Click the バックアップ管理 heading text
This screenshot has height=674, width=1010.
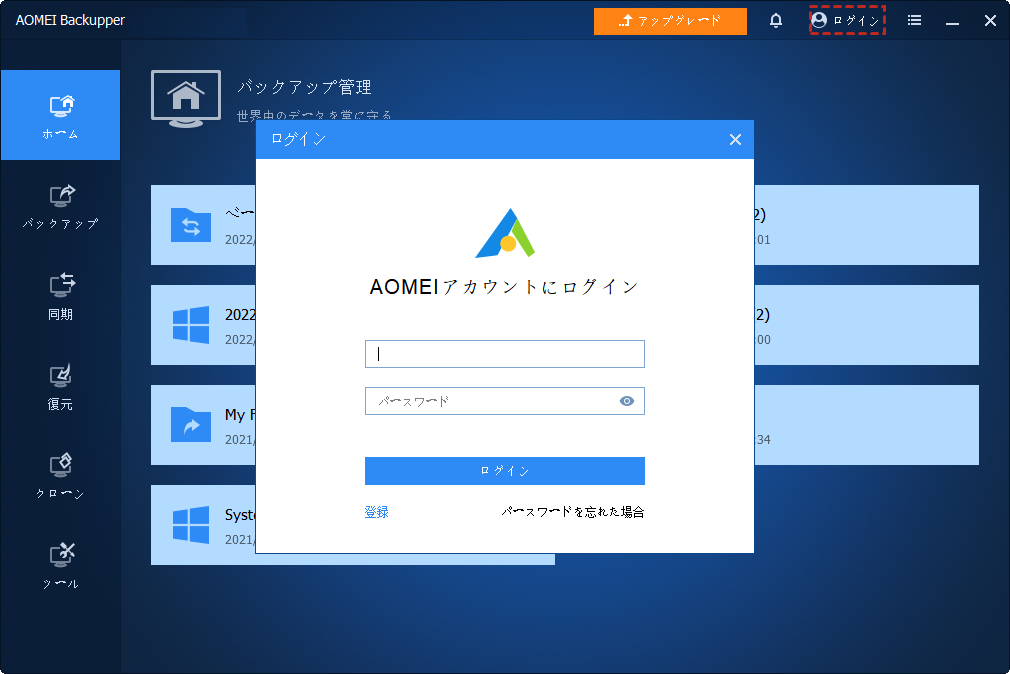pyautogui.click(x=304, y=87)
